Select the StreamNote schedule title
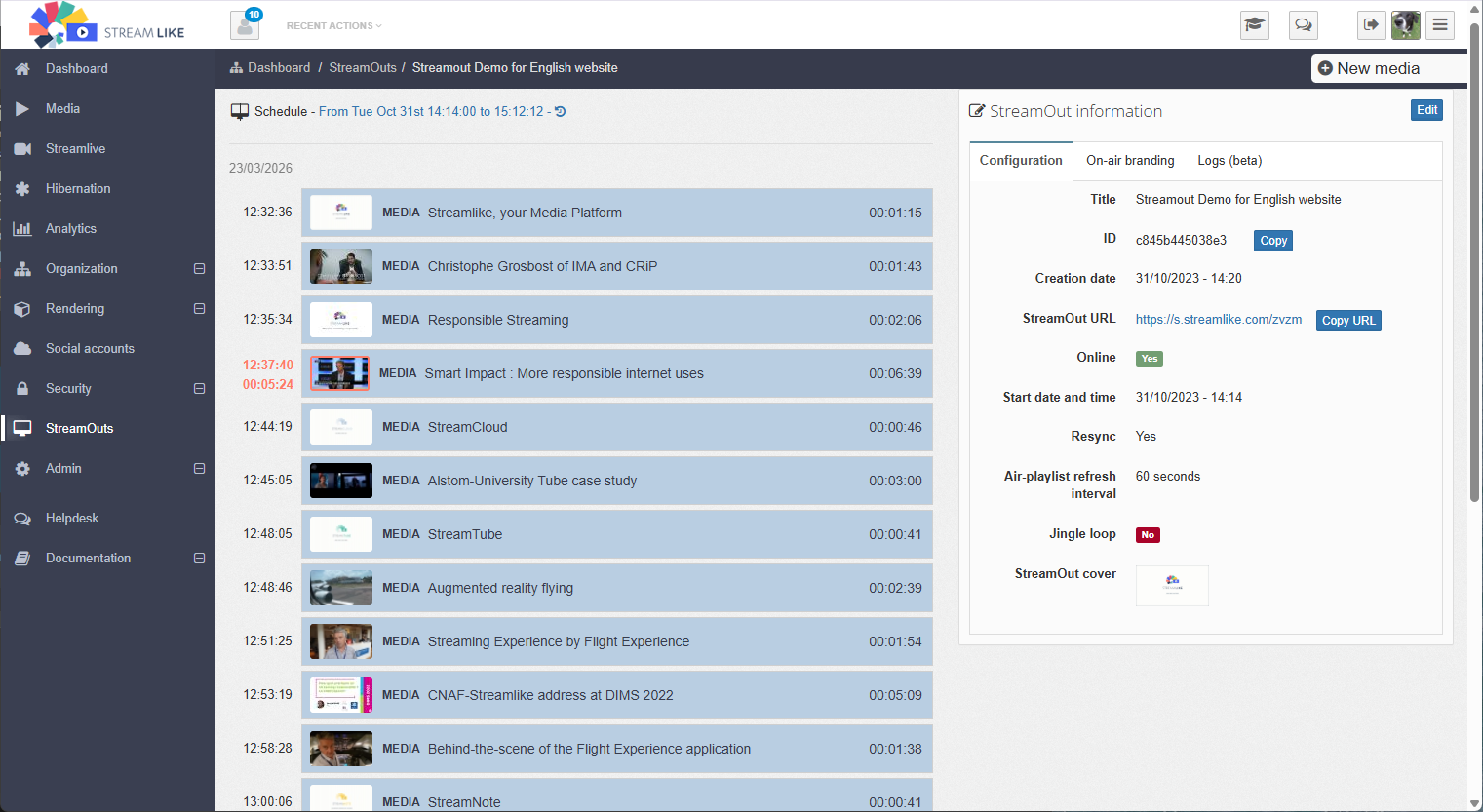1483x812 pixels. click(464, 803)
